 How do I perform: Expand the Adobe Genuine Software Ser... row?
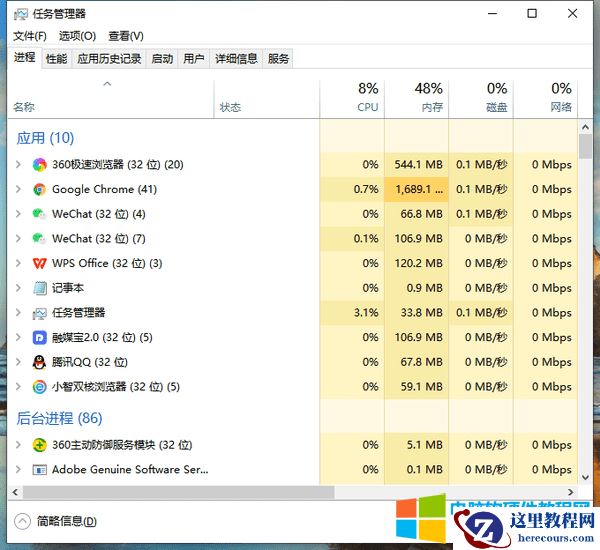click(18, 469)
